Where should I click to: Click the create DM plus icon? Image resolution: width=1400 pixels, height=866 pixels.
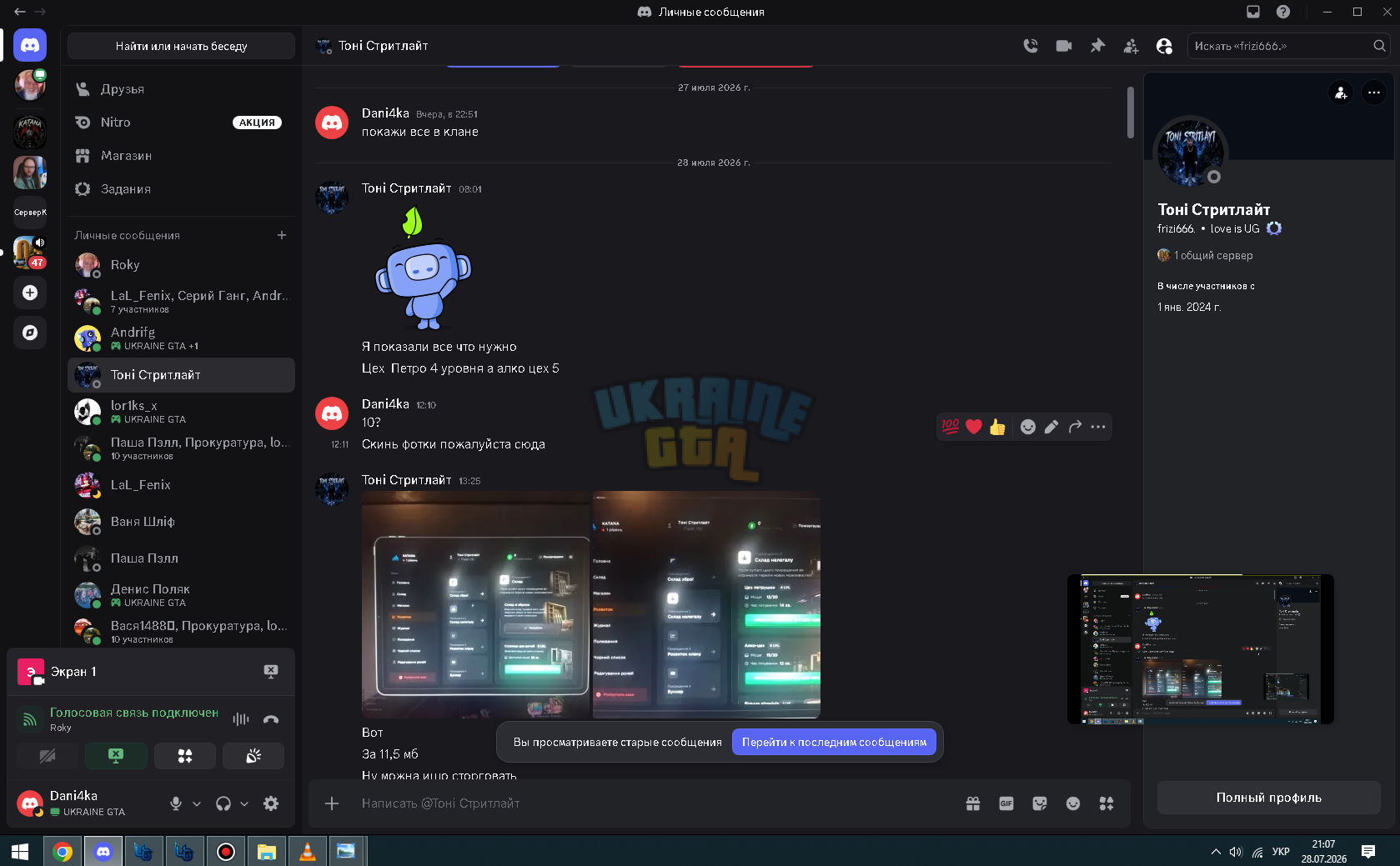[x=282, y=235]
